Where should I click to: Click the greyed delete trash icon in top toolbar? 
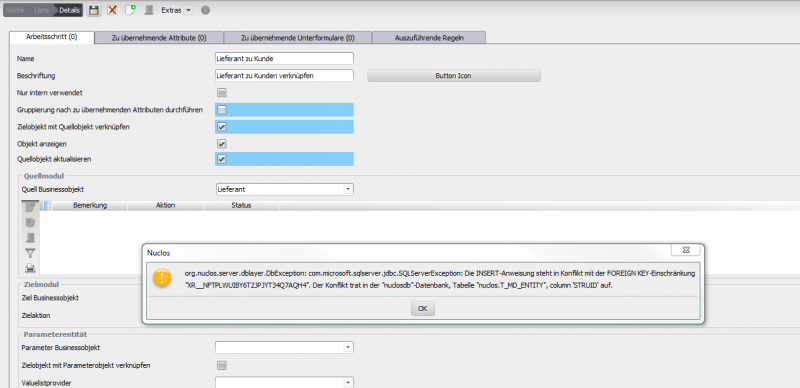148,10
